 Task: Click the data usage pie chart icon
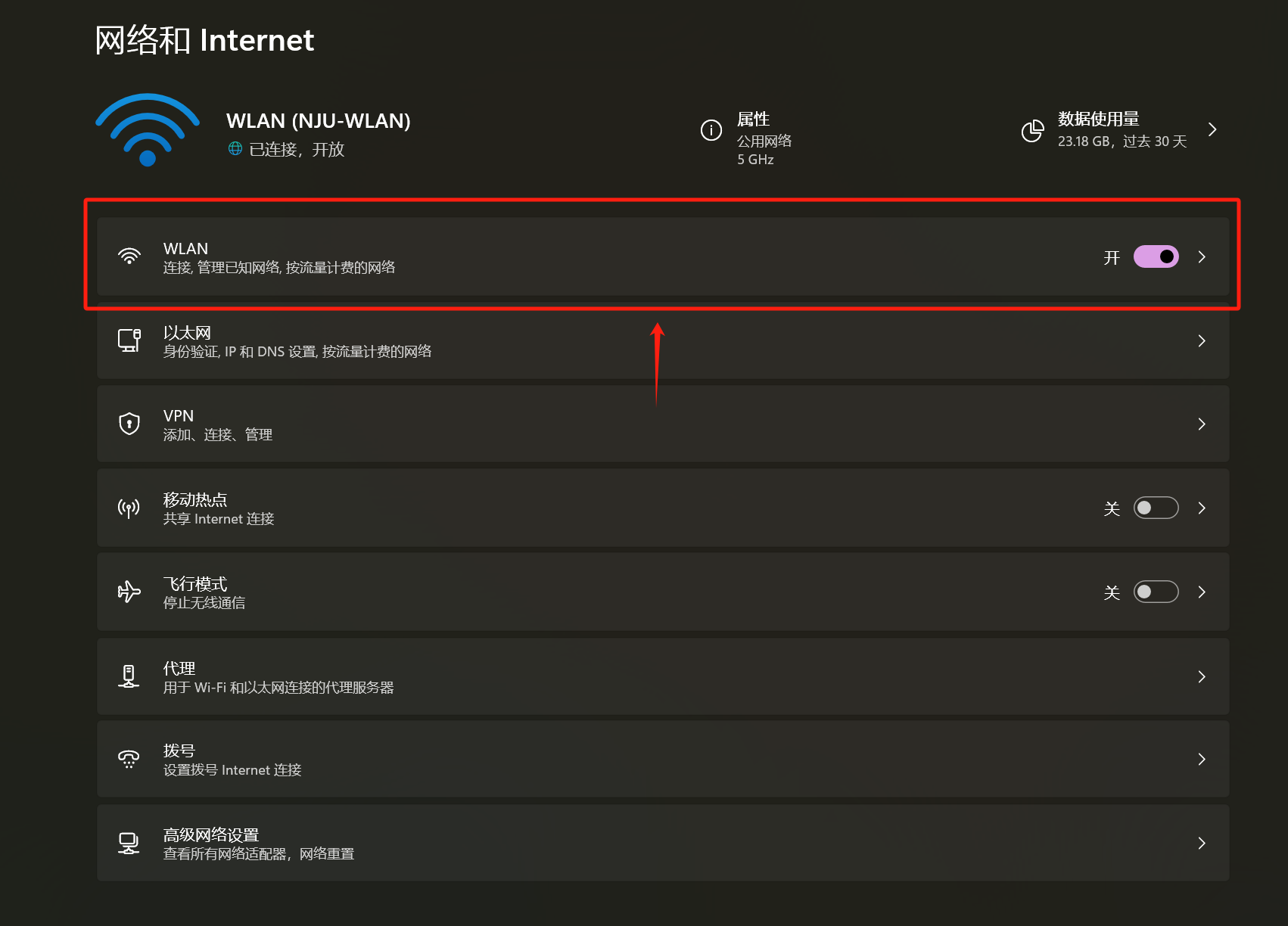point(1032,131)
